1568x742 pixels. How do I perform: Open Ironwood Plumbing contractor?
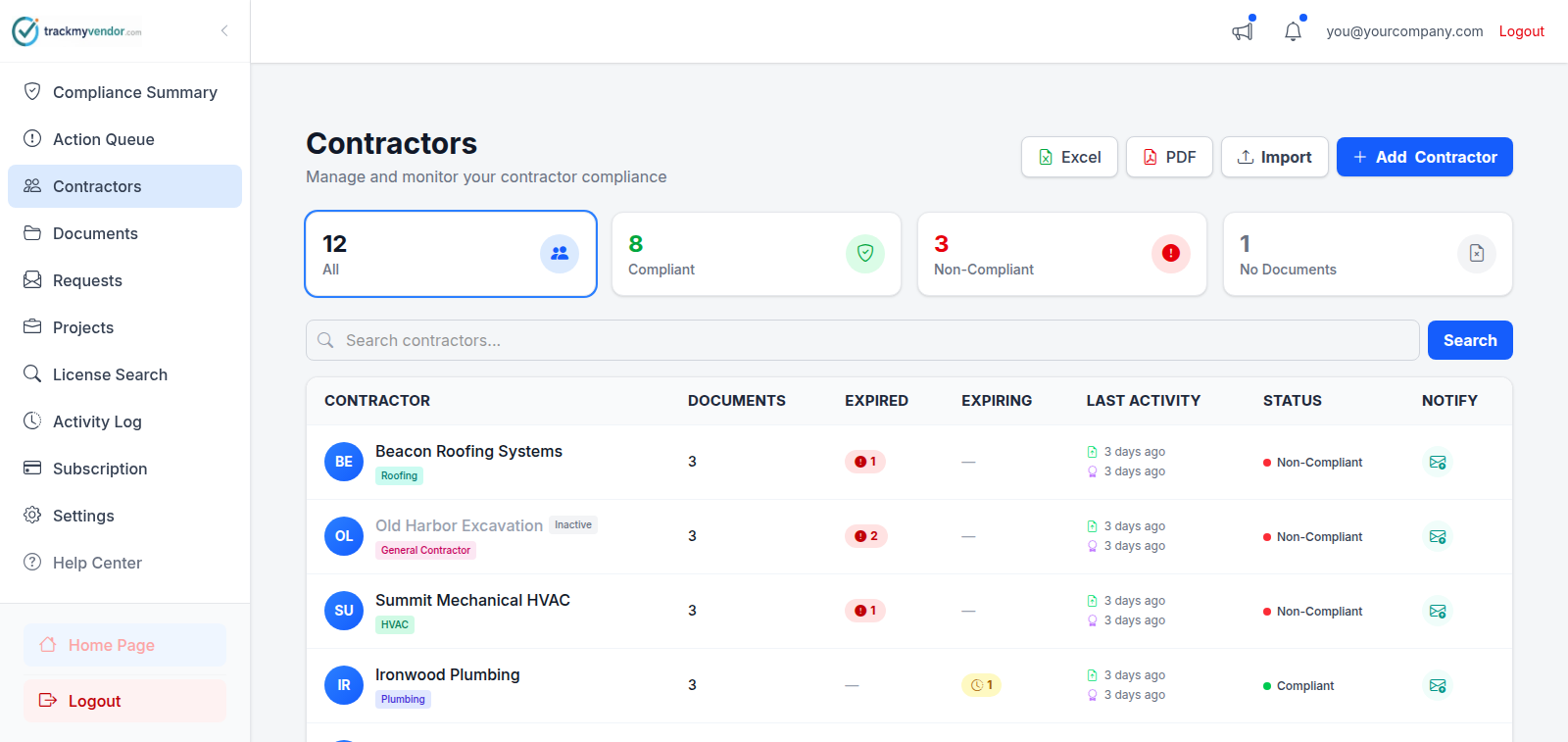tap(447, 674)
